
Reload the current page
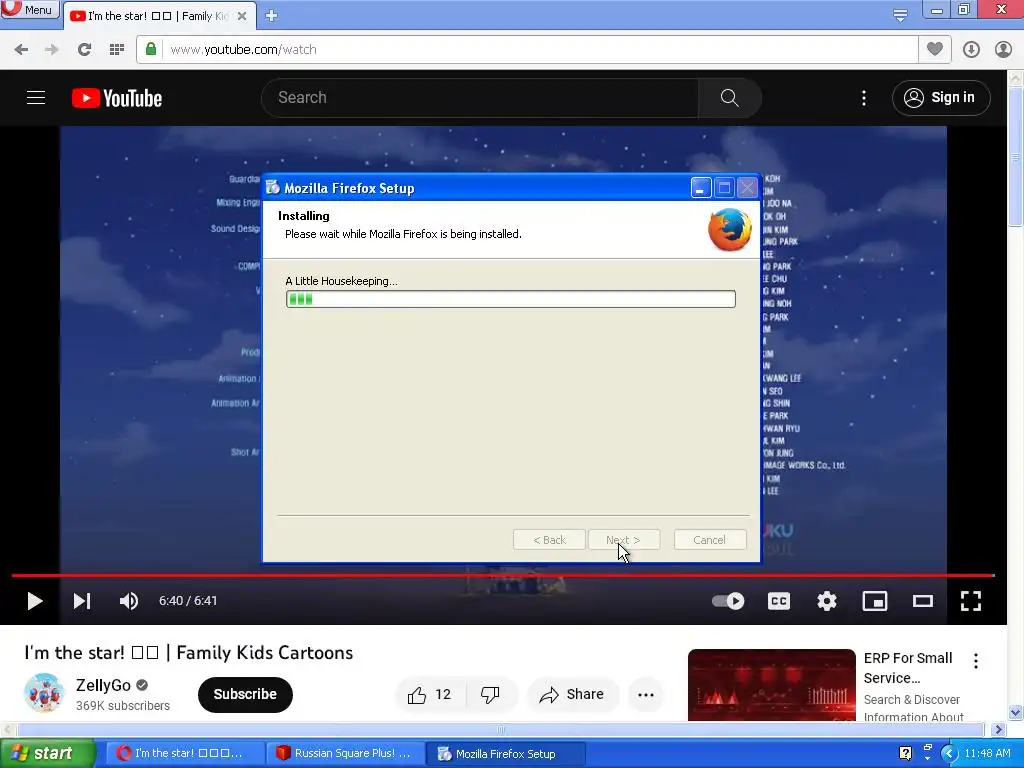point(84,50)
